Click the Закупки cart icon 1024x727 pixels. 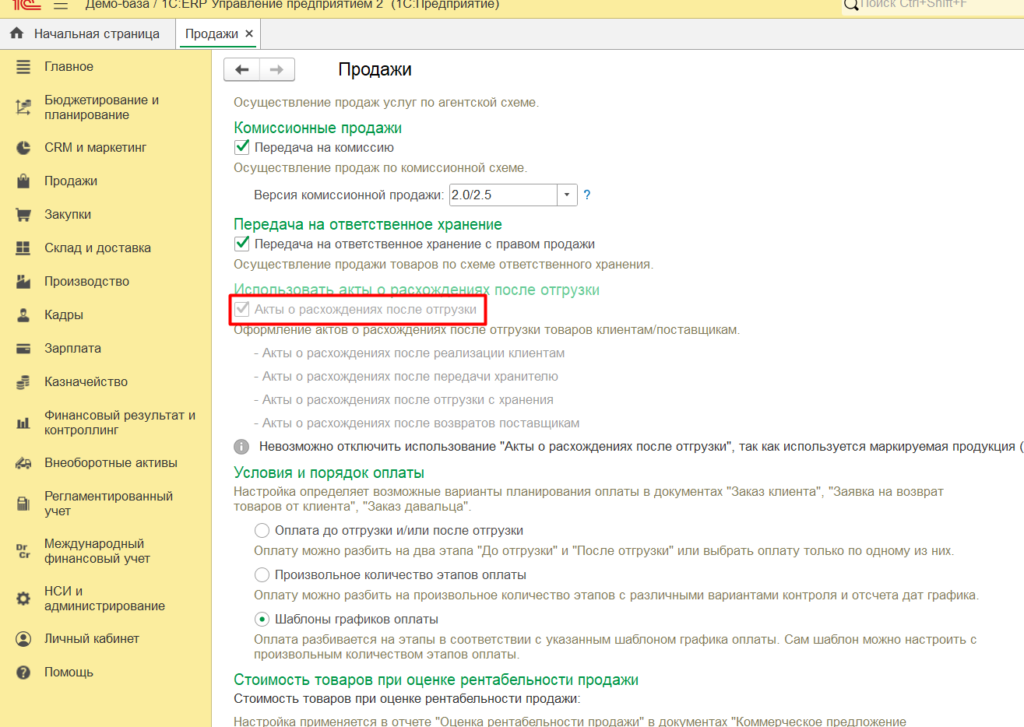click(x=24, y=214)
